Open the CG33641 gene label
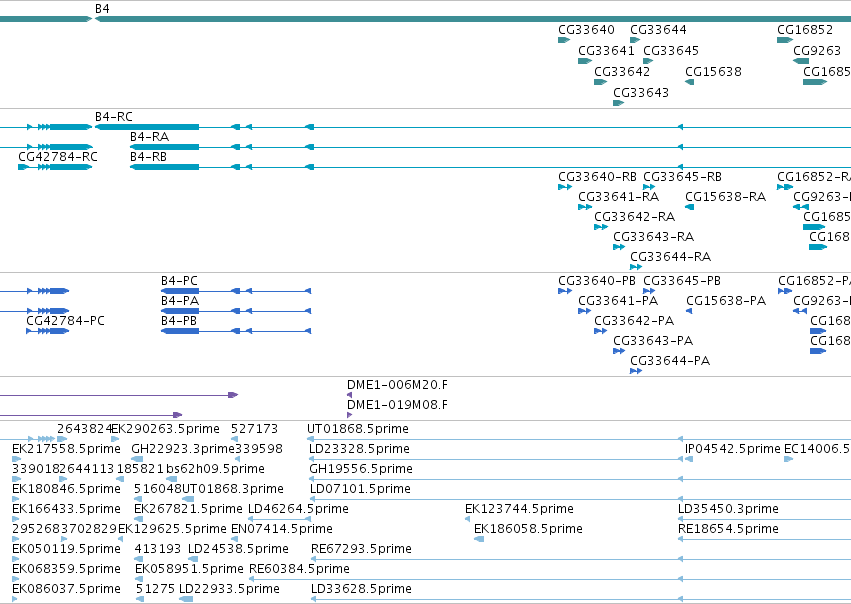The height and width of the screenshot is (604, 851). pos(606,50)
